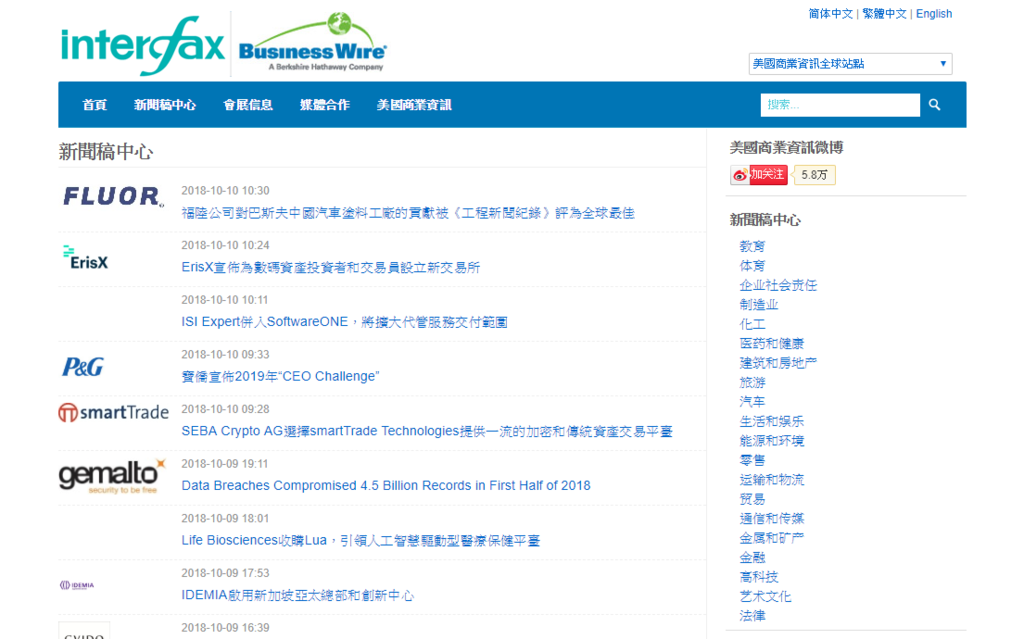1024x639 pixels.
Task: Click the Interfax logo
Action: click(142, 46)
